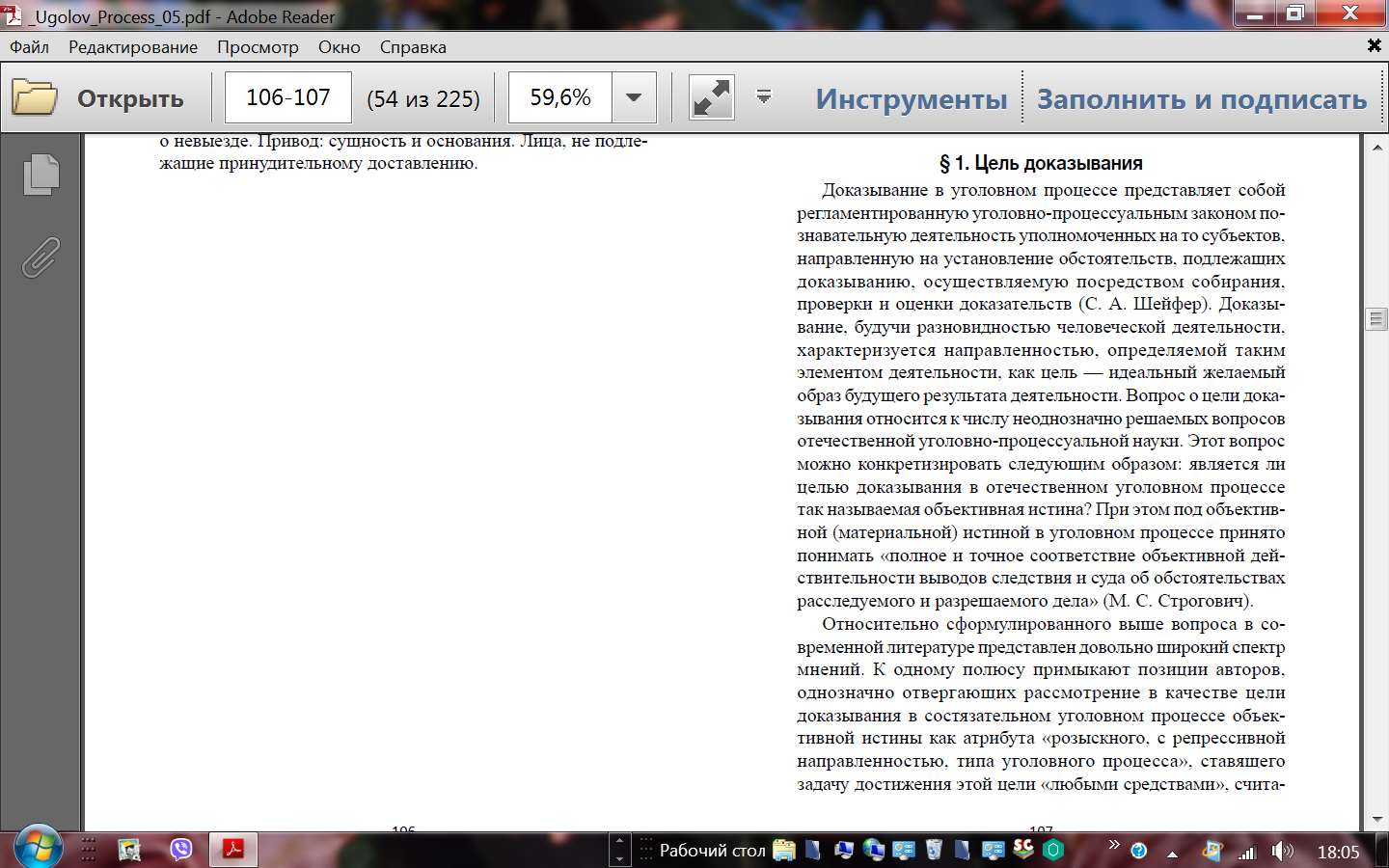Viewport: 1389px width, 868px height.
Task: Open the Инструменты panel
Action: pyautogui.click(x=911, y=98)
